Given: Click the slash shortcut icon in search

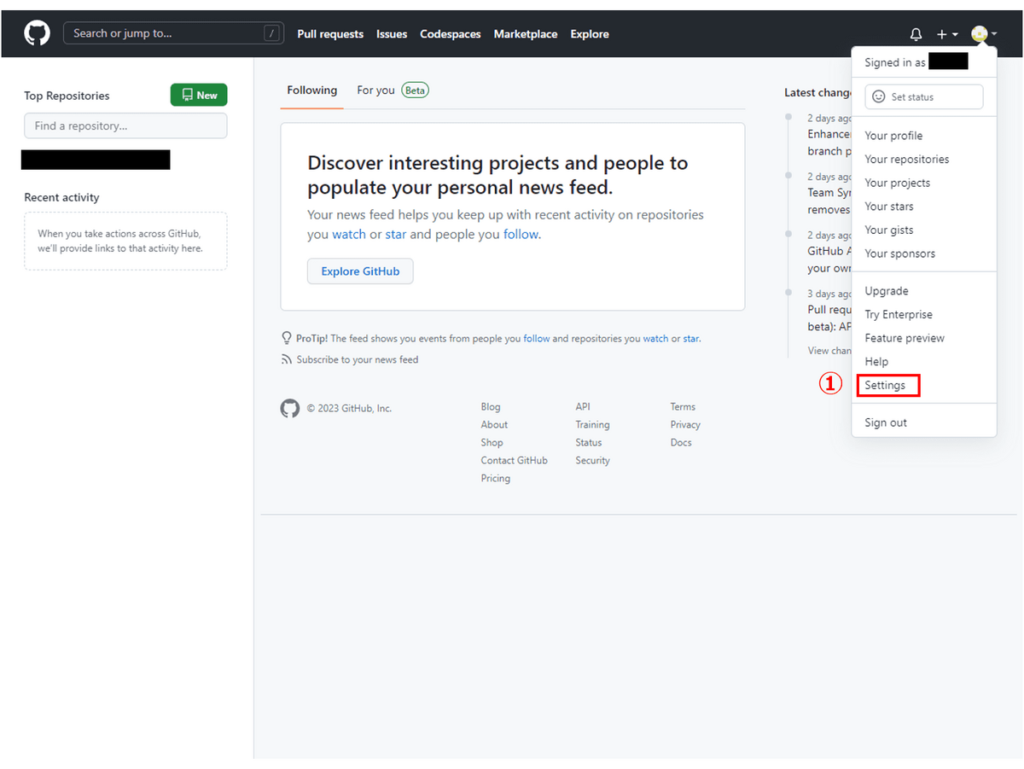Looking at the screenshot, I should click(272, 33).
